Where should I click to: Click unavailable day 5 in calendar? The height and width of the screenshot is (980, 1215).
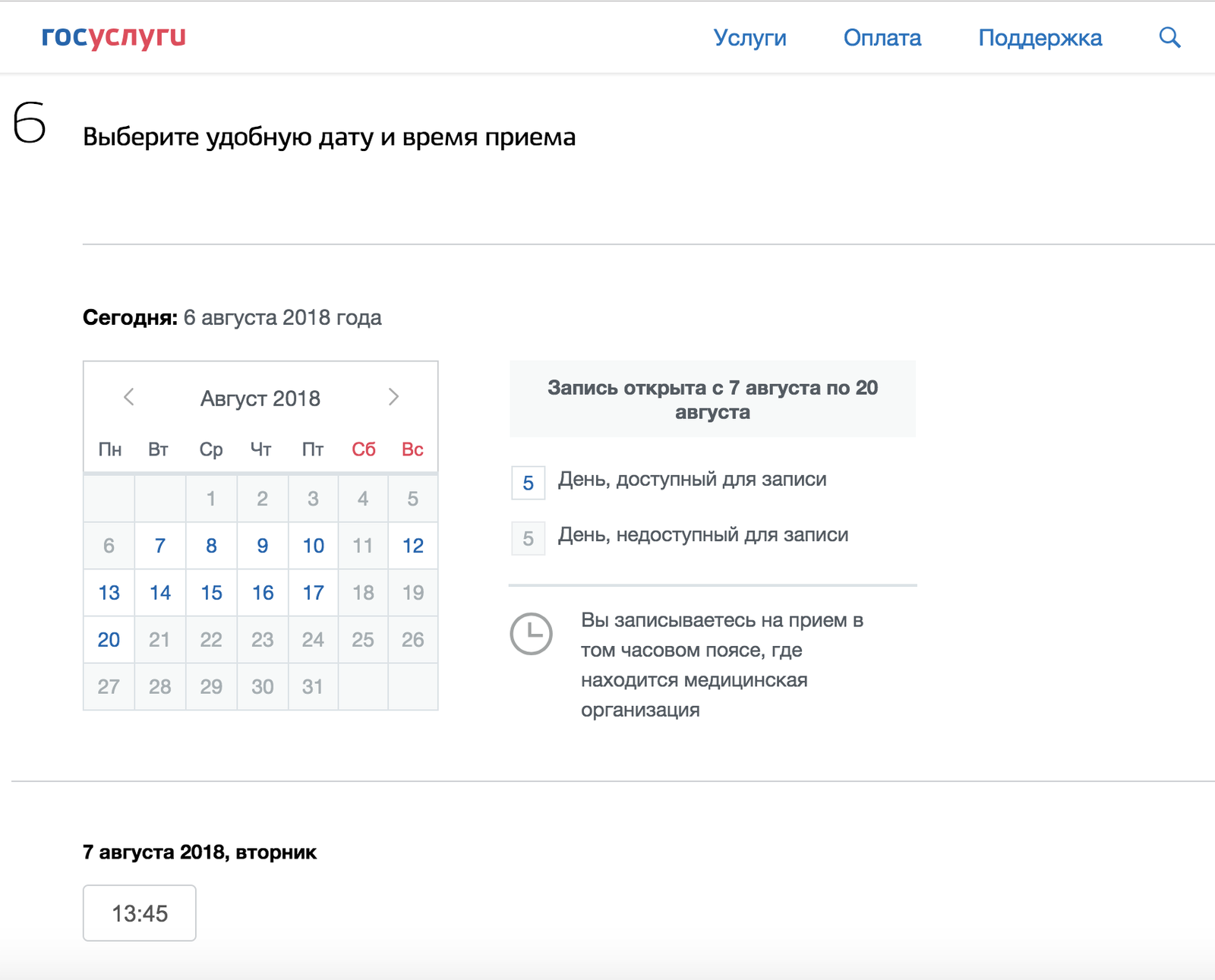[x=413, y=499]
